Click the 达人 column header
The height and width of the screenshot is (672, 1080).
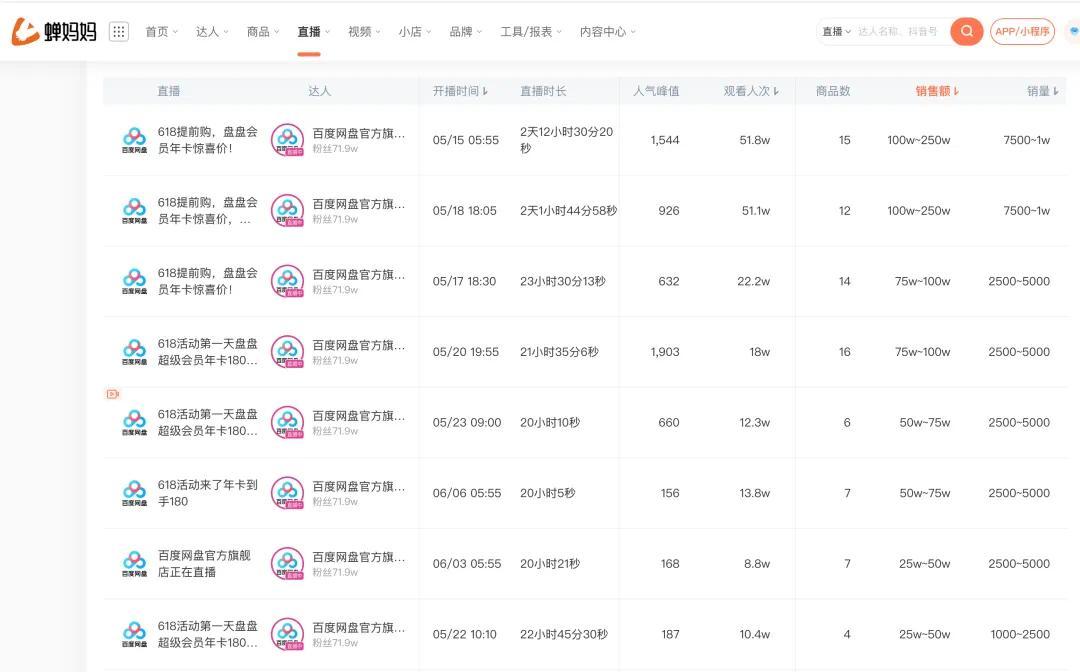pos(319,91)
